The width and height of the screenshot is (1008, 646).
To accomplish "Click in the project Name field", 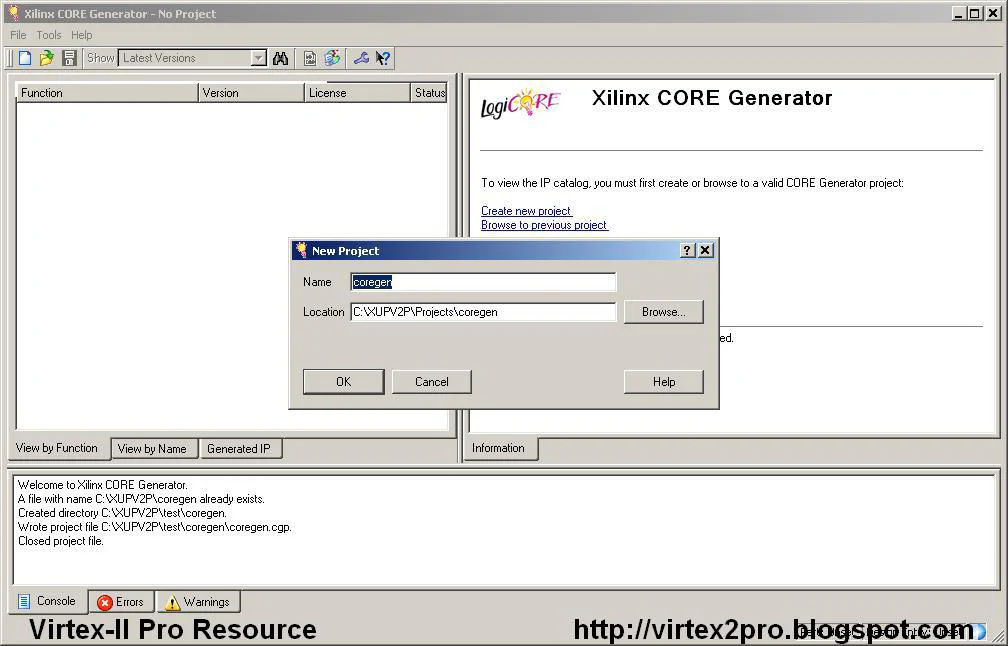I will coord(483,282).
